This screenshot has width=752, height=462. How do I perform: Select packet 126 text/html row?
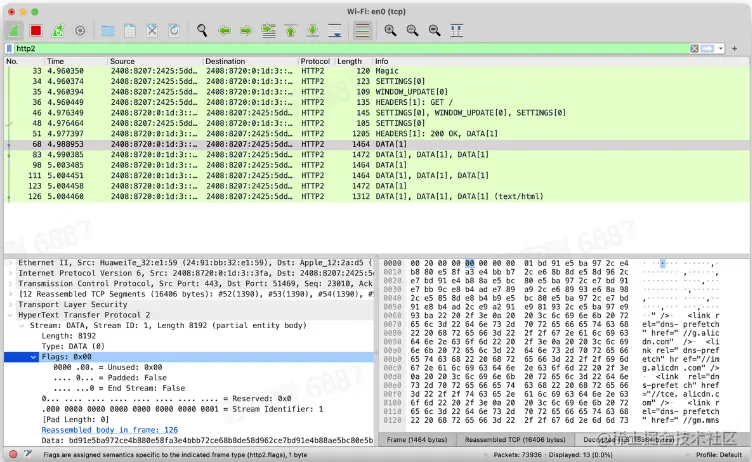click(376, 196)
